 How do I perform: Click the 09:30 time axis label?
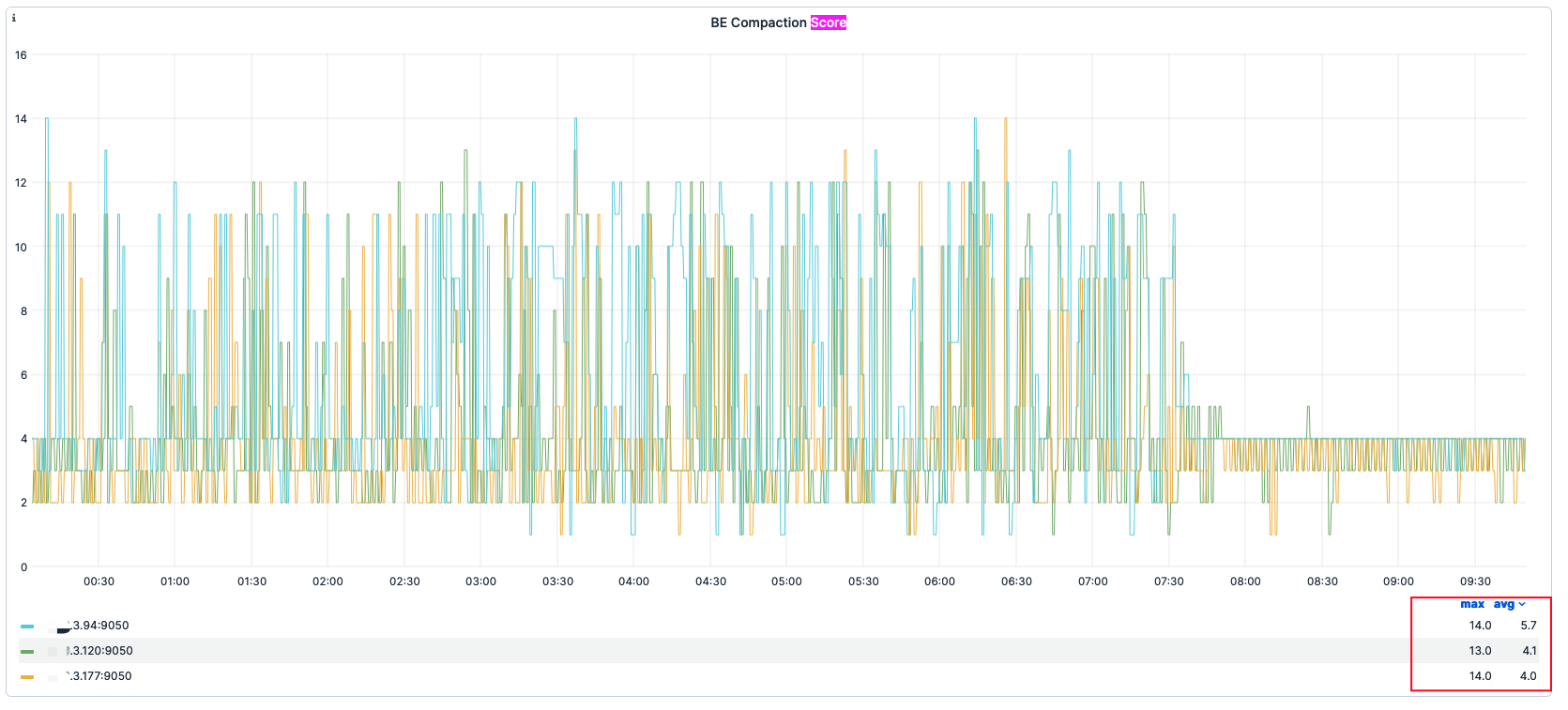(x=1475, y=582)
